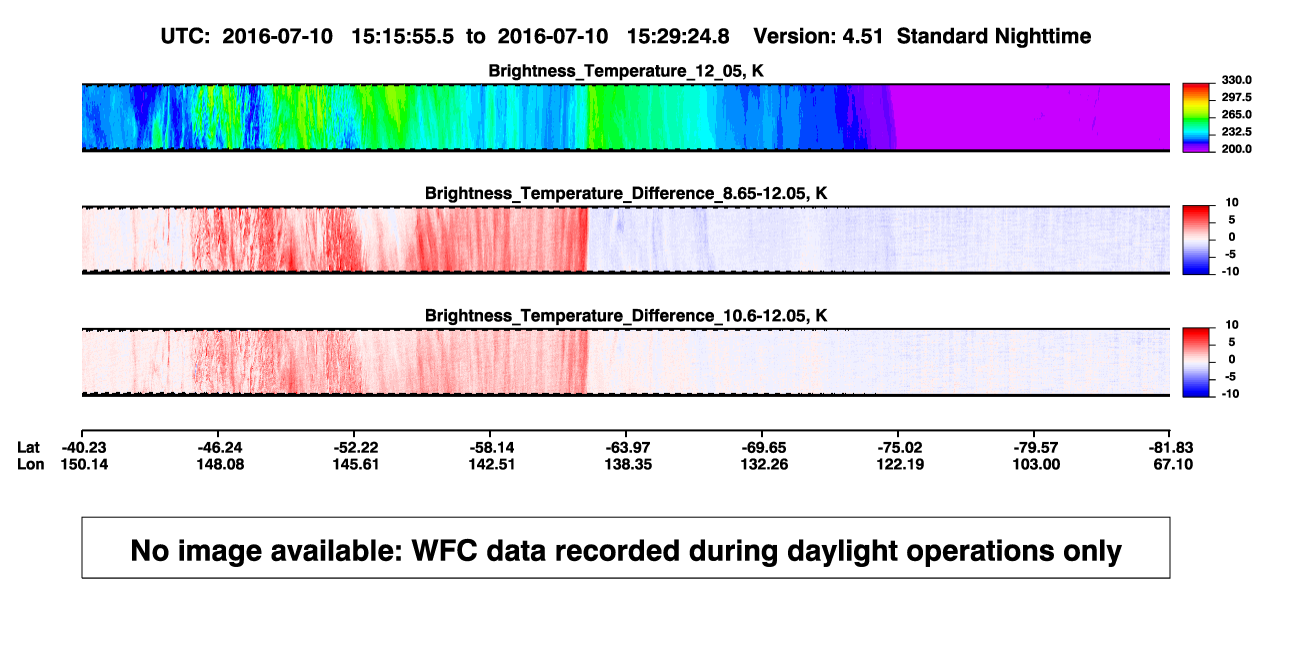Click latitude tick value -52.22
This screenshot has height=667, width=1300.
355,447
